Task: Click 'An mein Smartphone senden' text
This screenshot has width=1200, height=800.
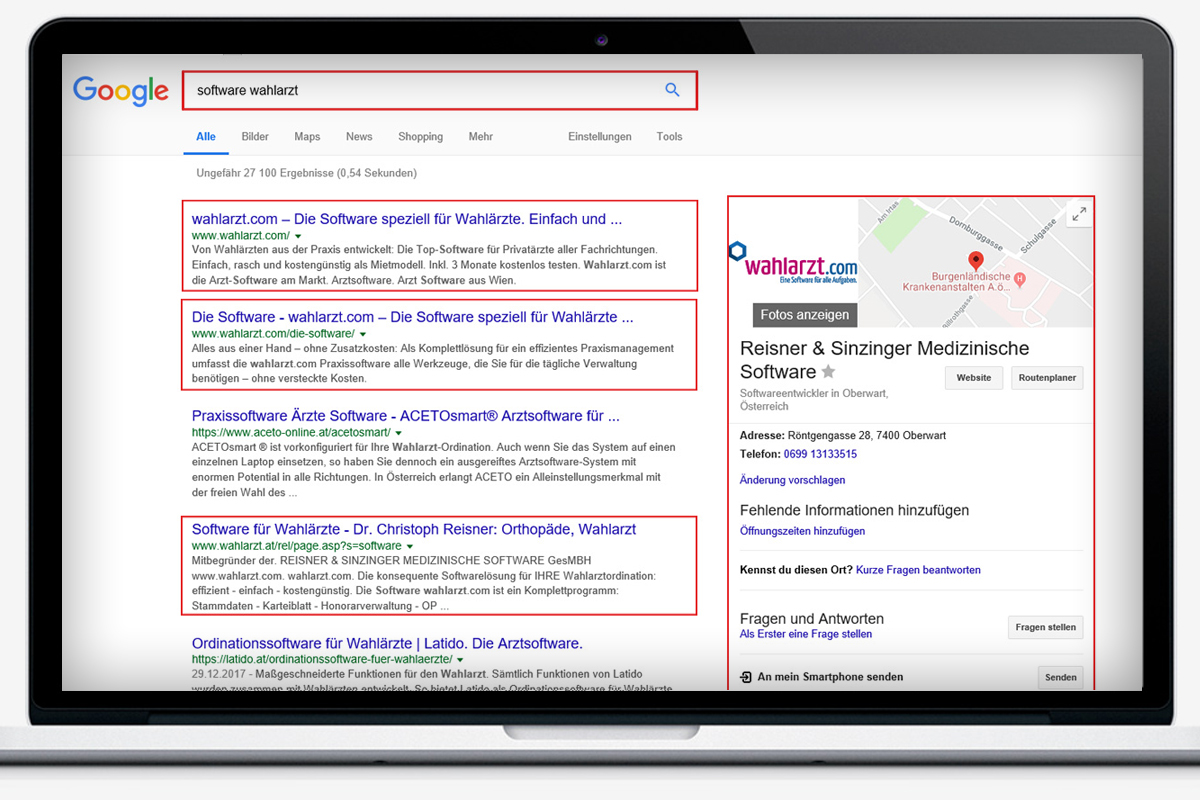Action: pyautogui.click(x=830, y=677)
